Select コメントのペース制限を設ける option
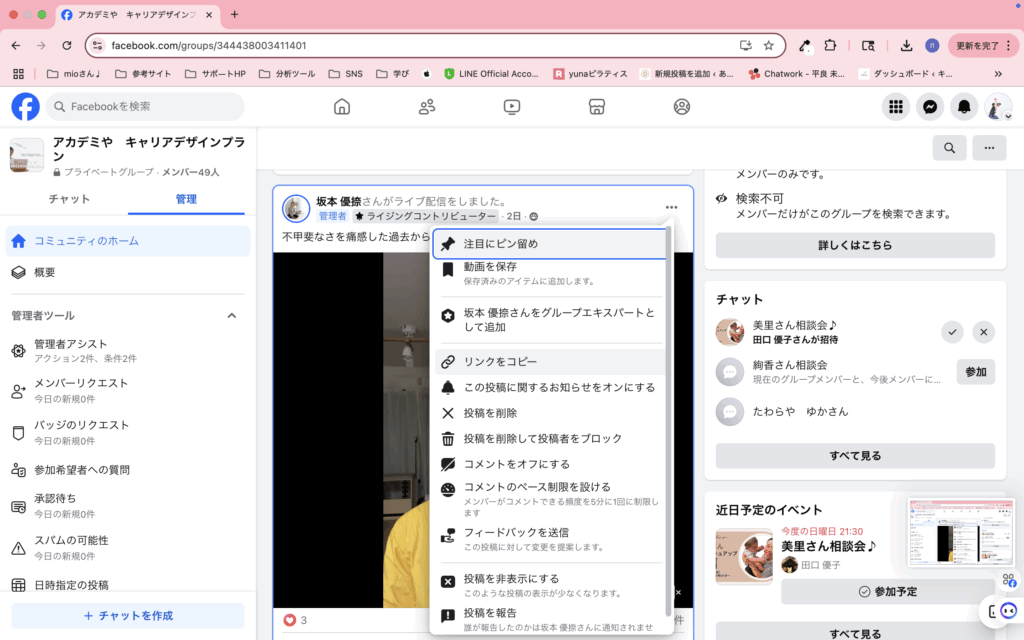Viewport: 1024px width, 640px height. (549, 499)
